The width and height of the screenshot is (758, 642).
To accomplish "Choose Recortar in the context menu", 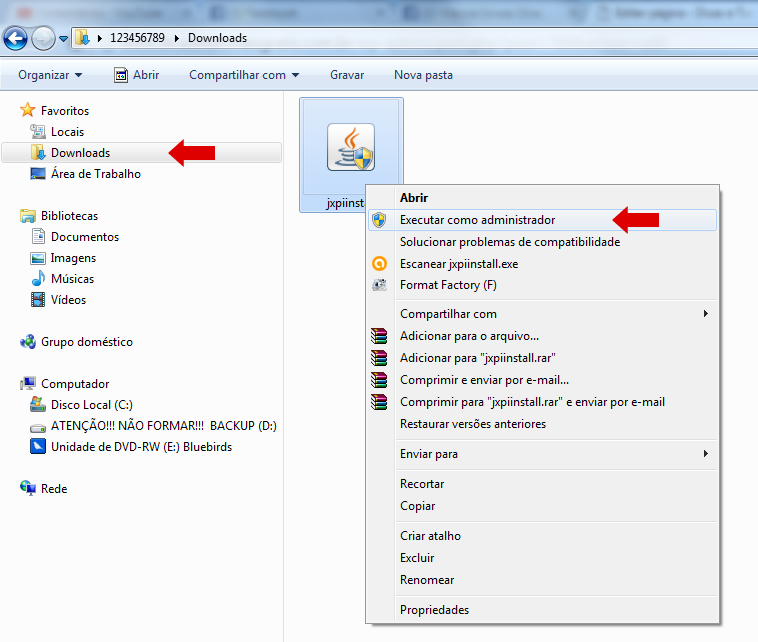I will [422, 484].
